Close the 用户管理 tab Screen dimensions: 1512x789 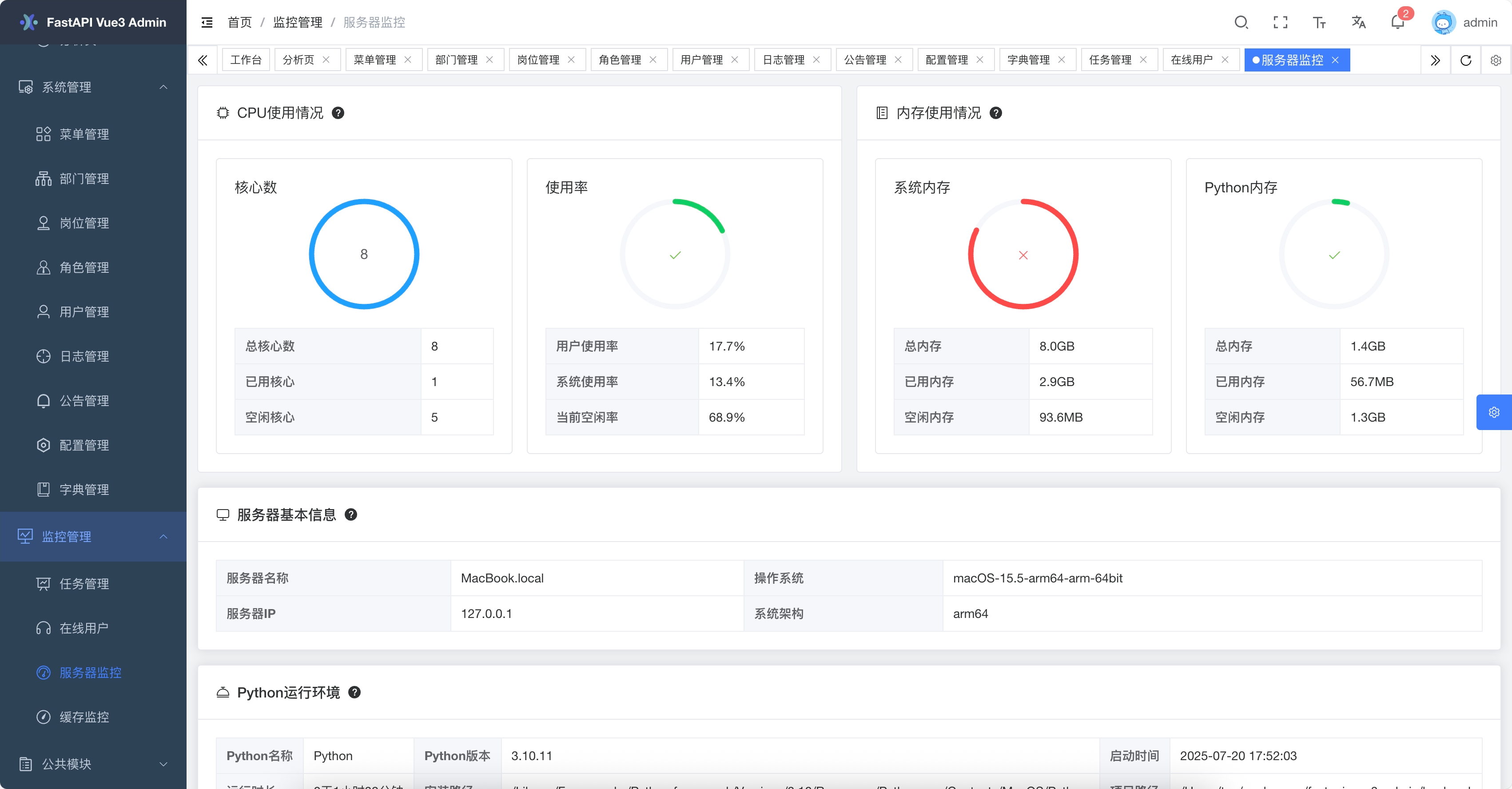[734, 60]
